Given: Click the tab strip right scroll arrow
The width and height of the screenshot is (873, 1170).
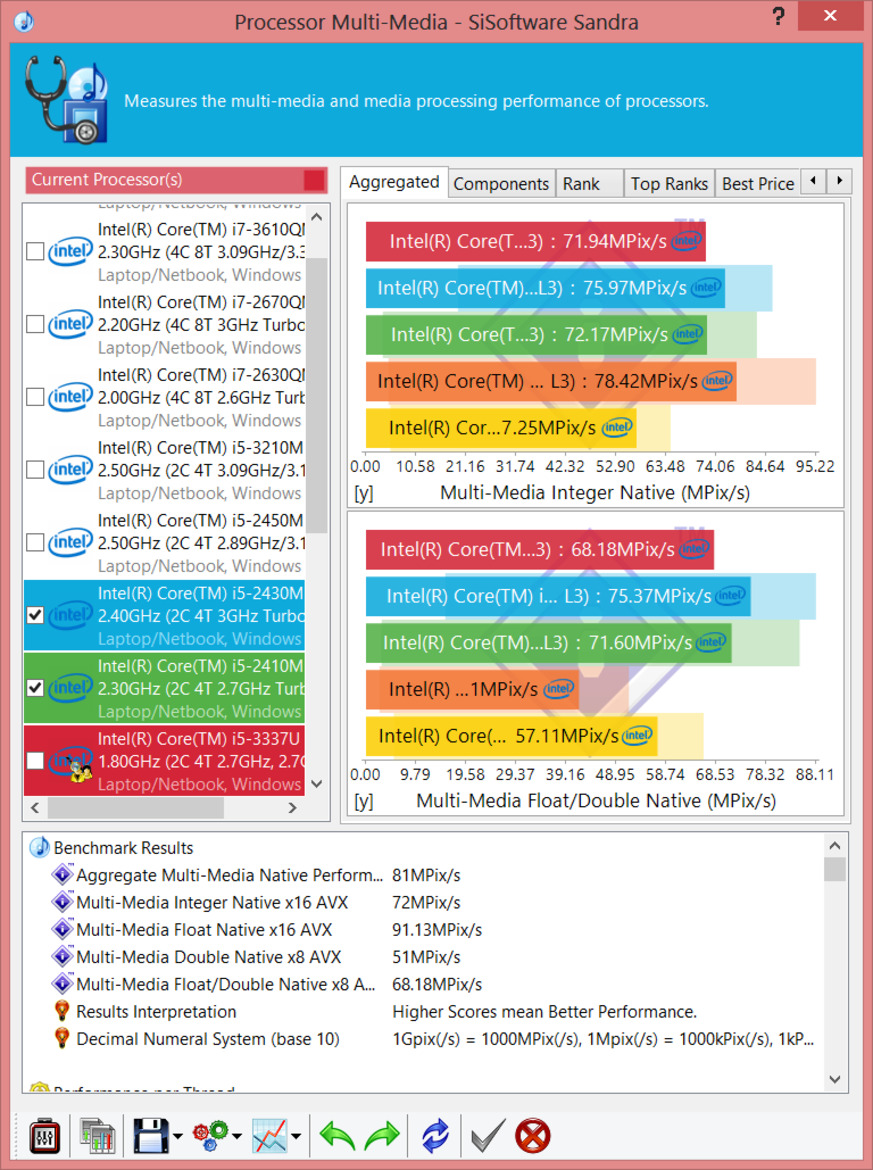Looking at the screenshot, I should [x=839, y=181].
